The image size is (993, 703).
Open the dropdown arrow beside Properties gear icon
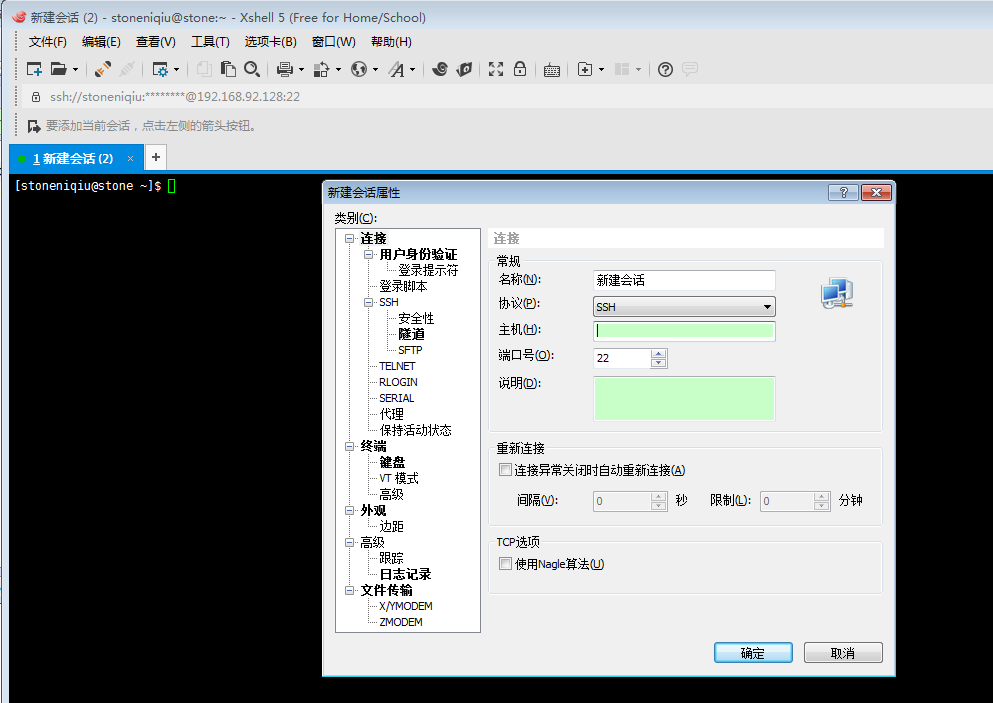(176, 69)
